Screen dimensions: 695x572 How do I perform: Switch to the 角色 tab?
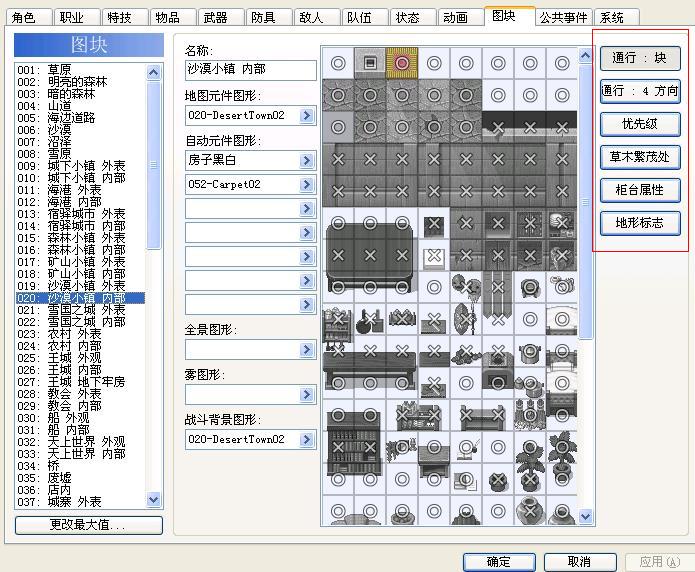click(28, 17)
